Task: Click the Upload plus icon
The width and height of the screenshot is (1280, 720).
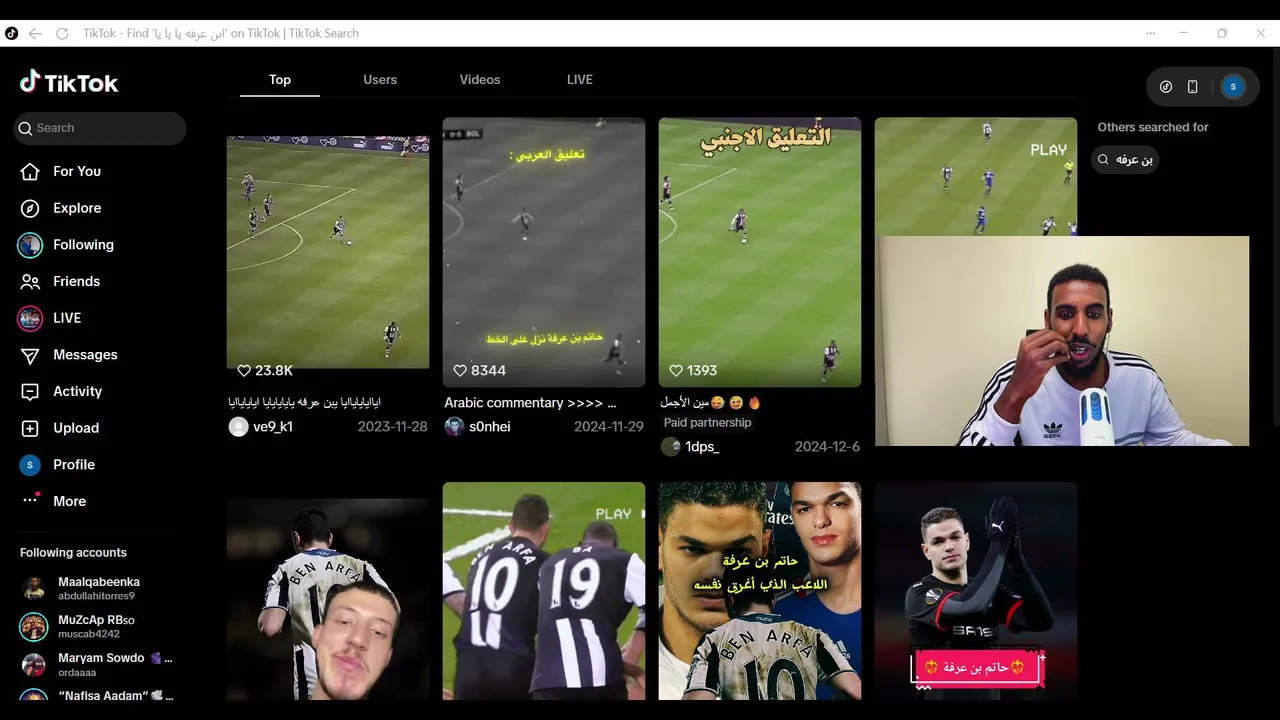Action: point(30,428)
